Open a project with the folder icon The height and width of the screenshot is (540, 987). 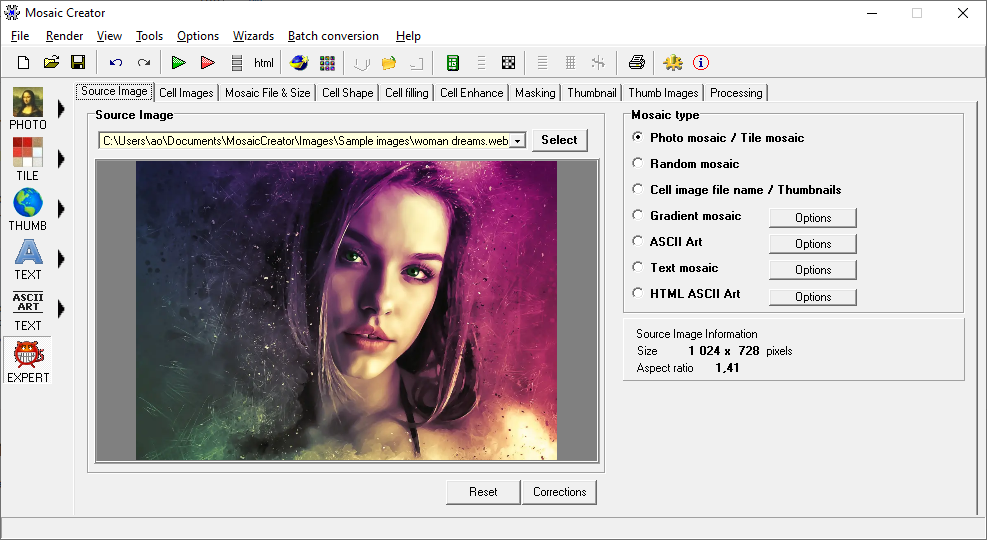pyautogui.click(x=51, y=62)
